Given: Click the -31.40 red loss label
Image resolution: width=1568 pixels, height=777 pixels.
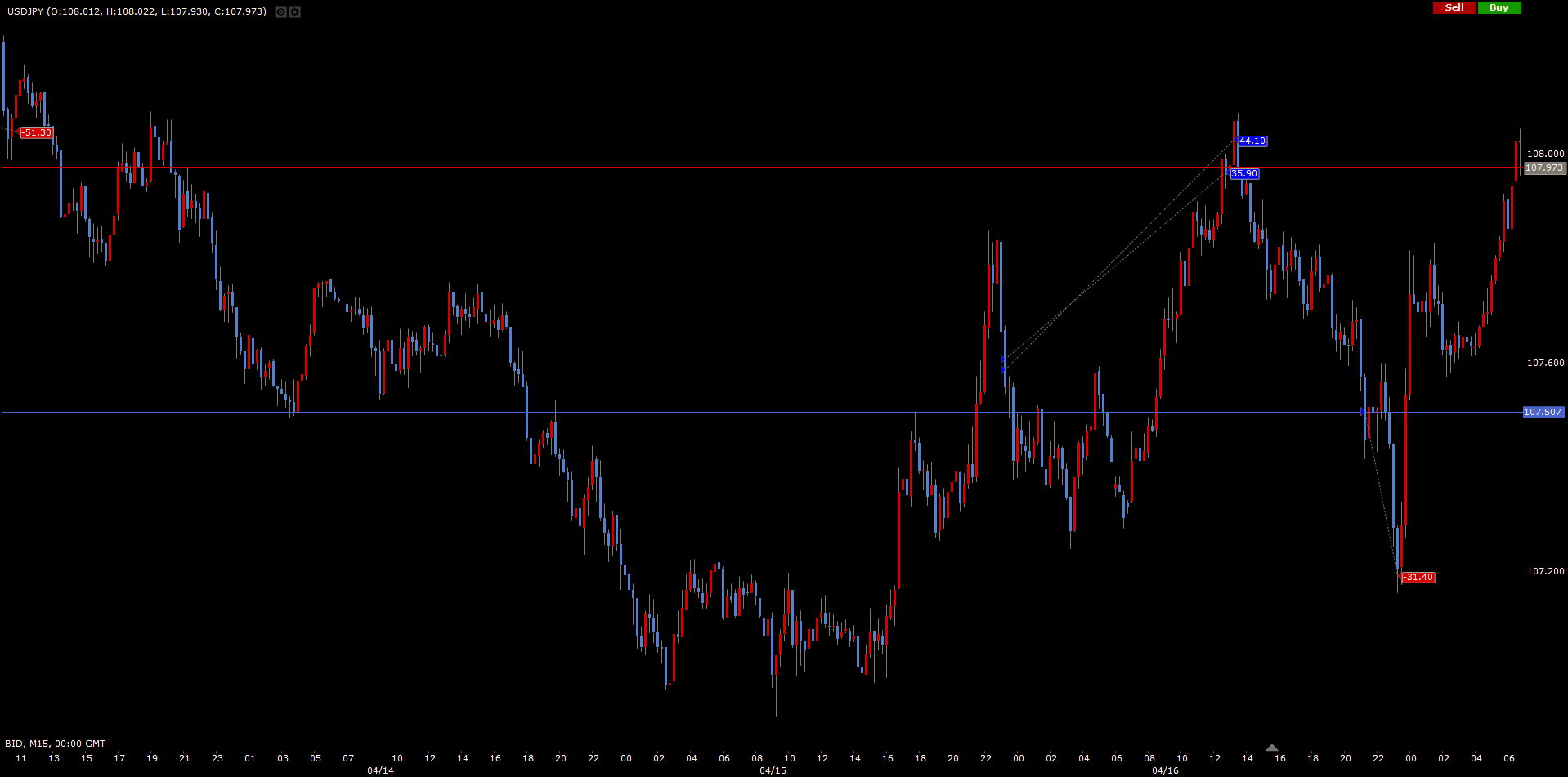Looking at the screenshot, I should [x=1418, y=578].
